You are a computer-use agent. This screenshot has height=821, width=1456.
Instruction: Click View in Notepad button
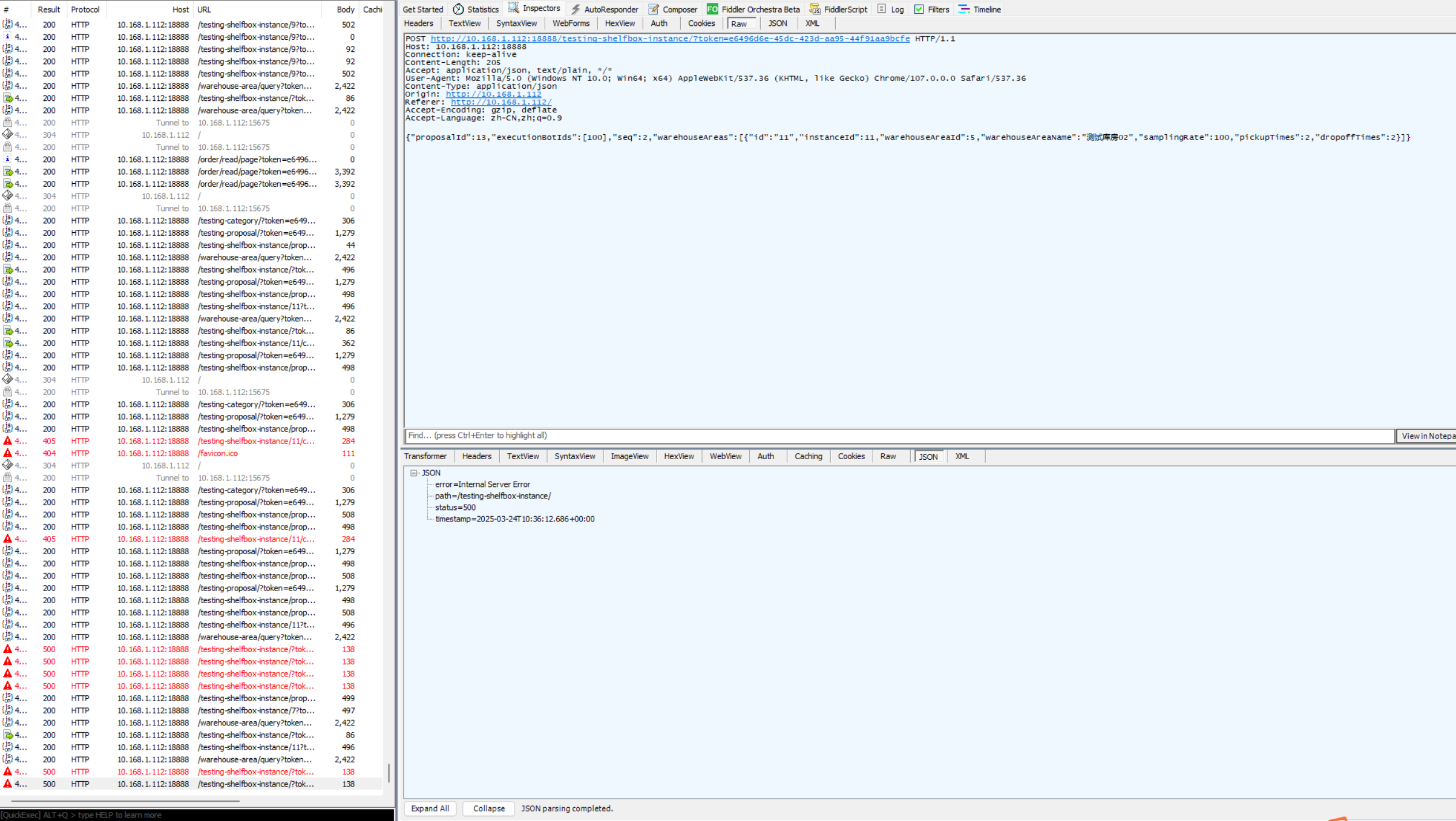[1427, 436]
